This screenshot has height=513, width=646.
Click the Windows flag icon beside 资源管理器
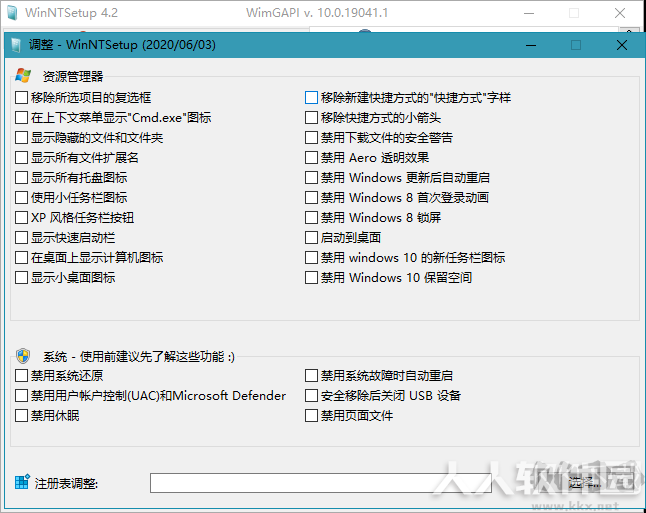[x=23, y=76]
